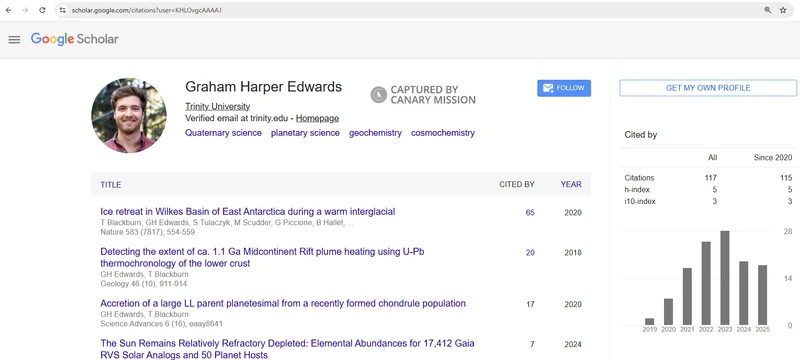Select the geochemistry interest tag
The image size is (800, 360).
(x=376, y=133)
